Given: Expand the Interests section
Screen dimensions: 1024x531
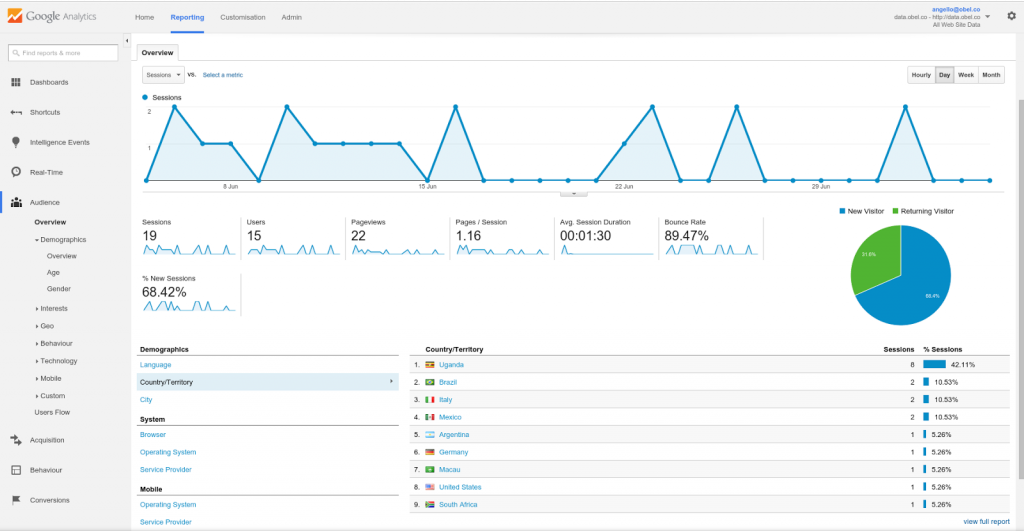Looking at the screenshot, I should click(x=37, y=309).
